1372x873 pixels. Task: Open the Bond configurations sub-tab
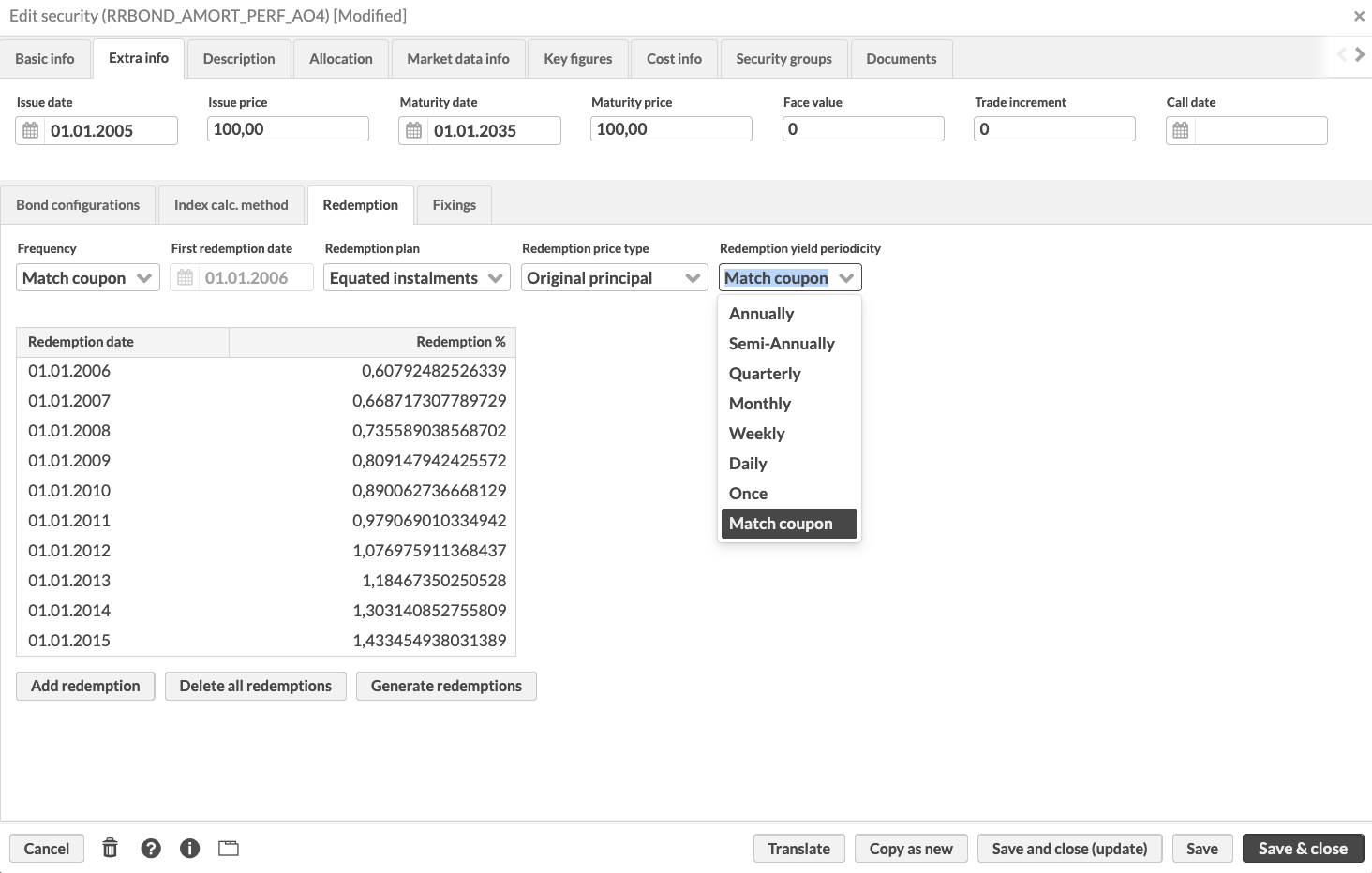(x=78, y=205)
